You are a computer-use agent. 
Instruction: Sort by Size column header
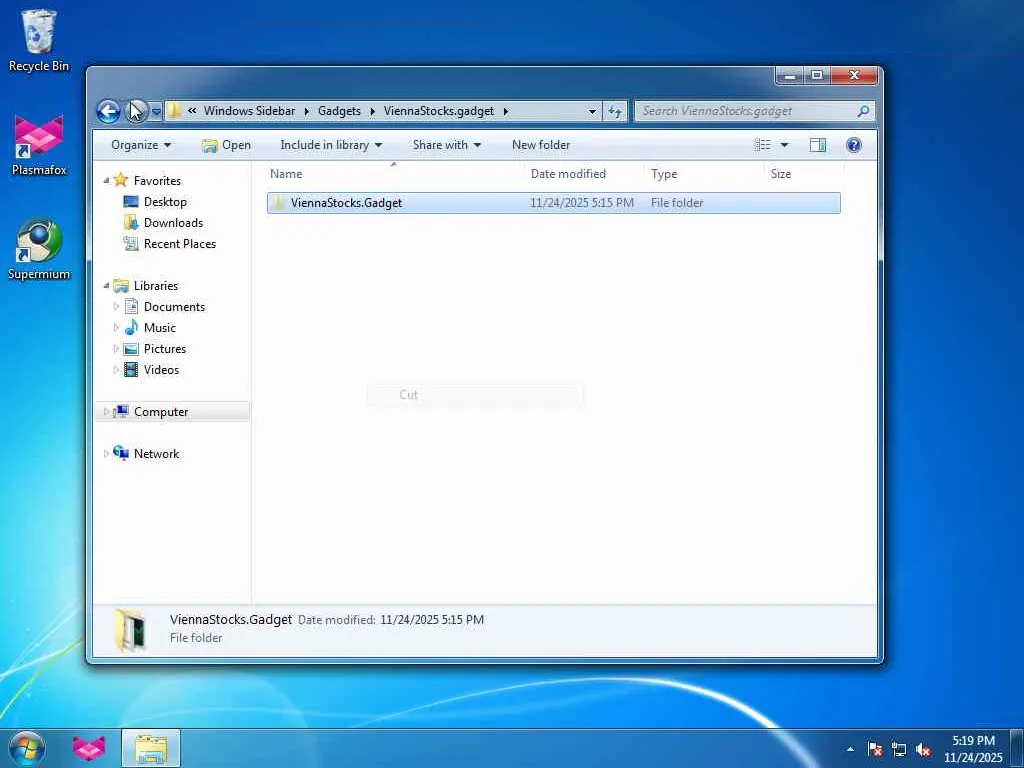(803, 174)
